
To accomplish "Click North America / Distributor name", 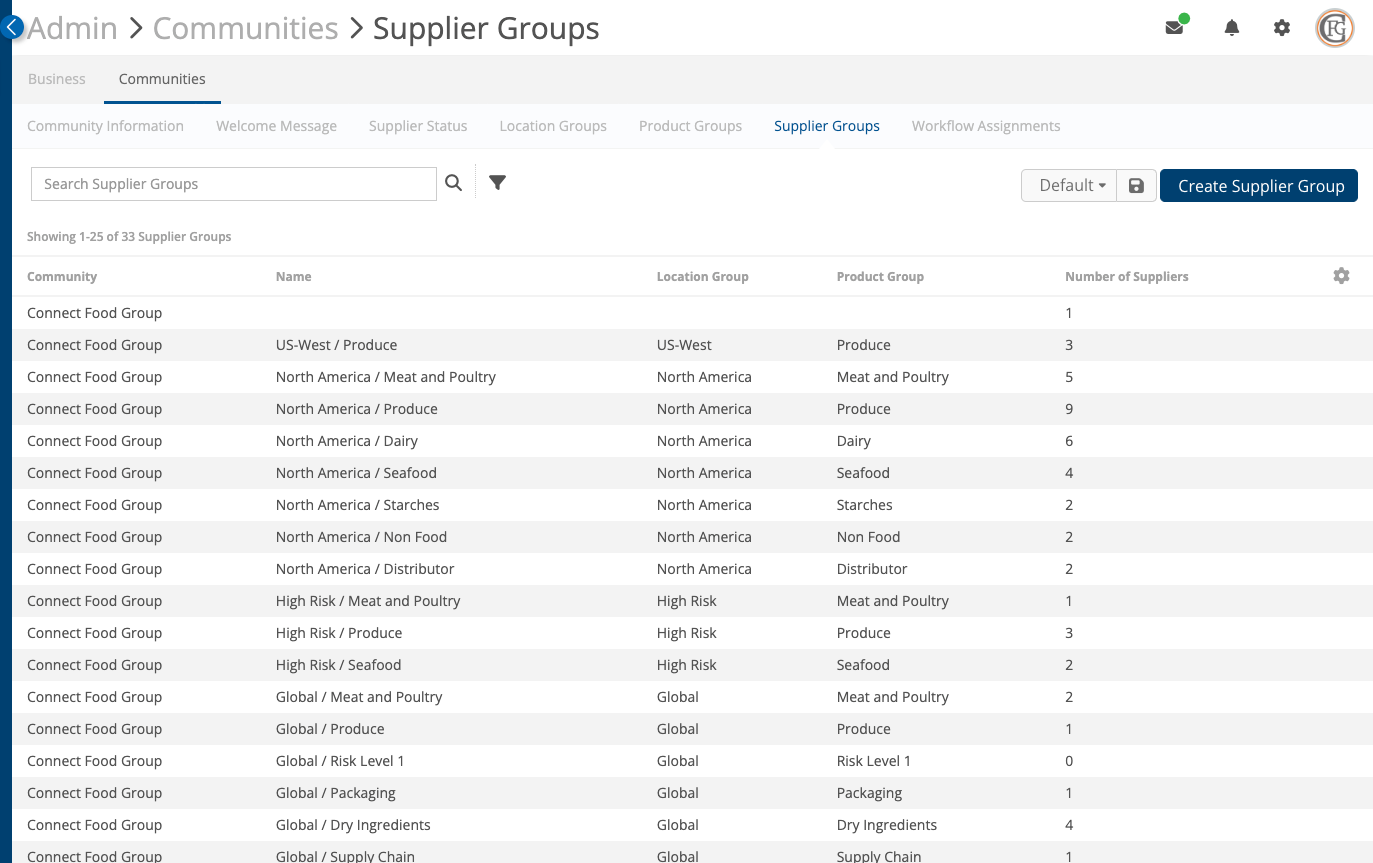I will coord(365,569).
